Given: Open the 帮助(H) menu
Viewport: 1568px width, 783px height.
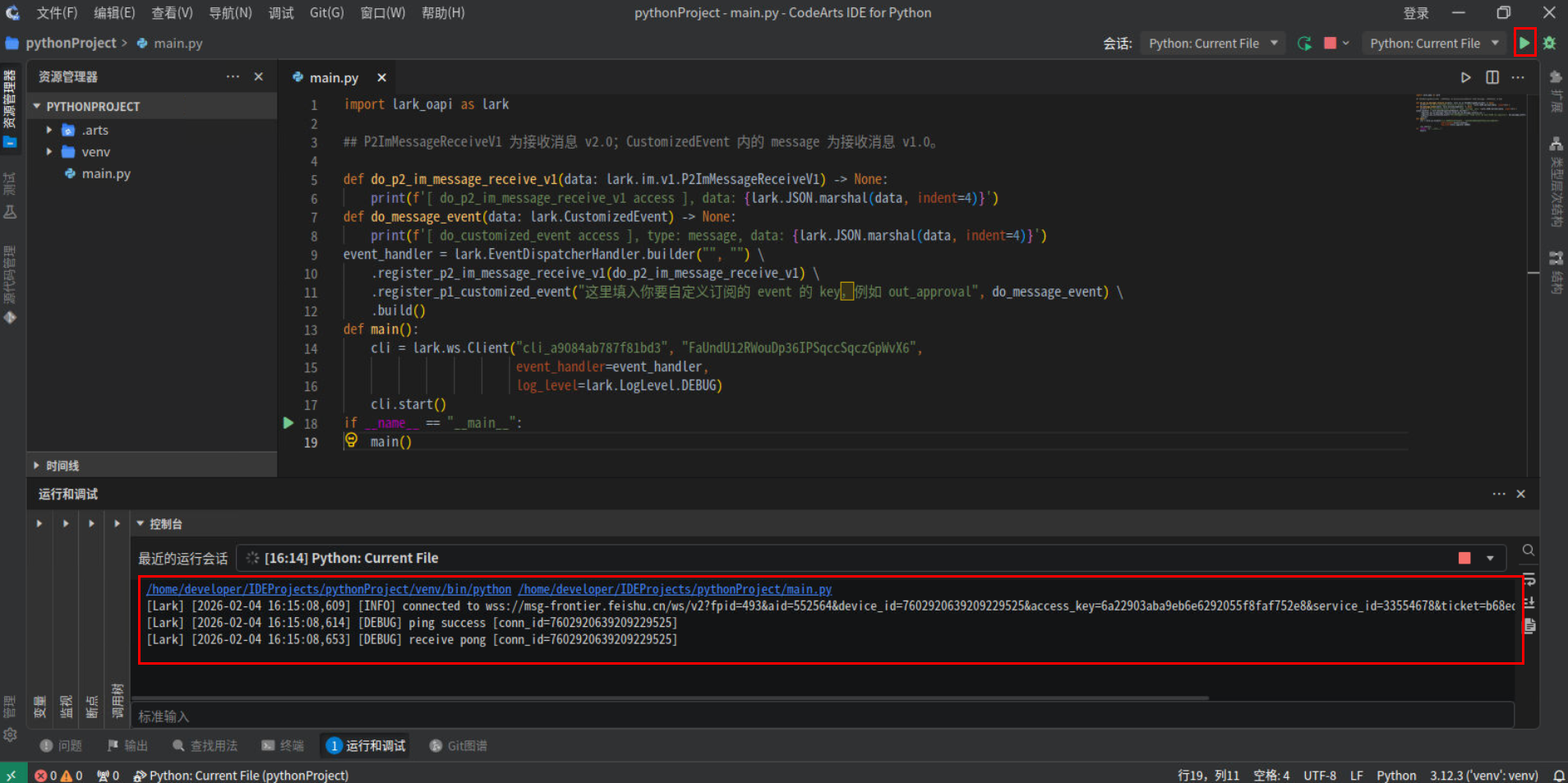Looking at the screenshot, I should (443, 13).
